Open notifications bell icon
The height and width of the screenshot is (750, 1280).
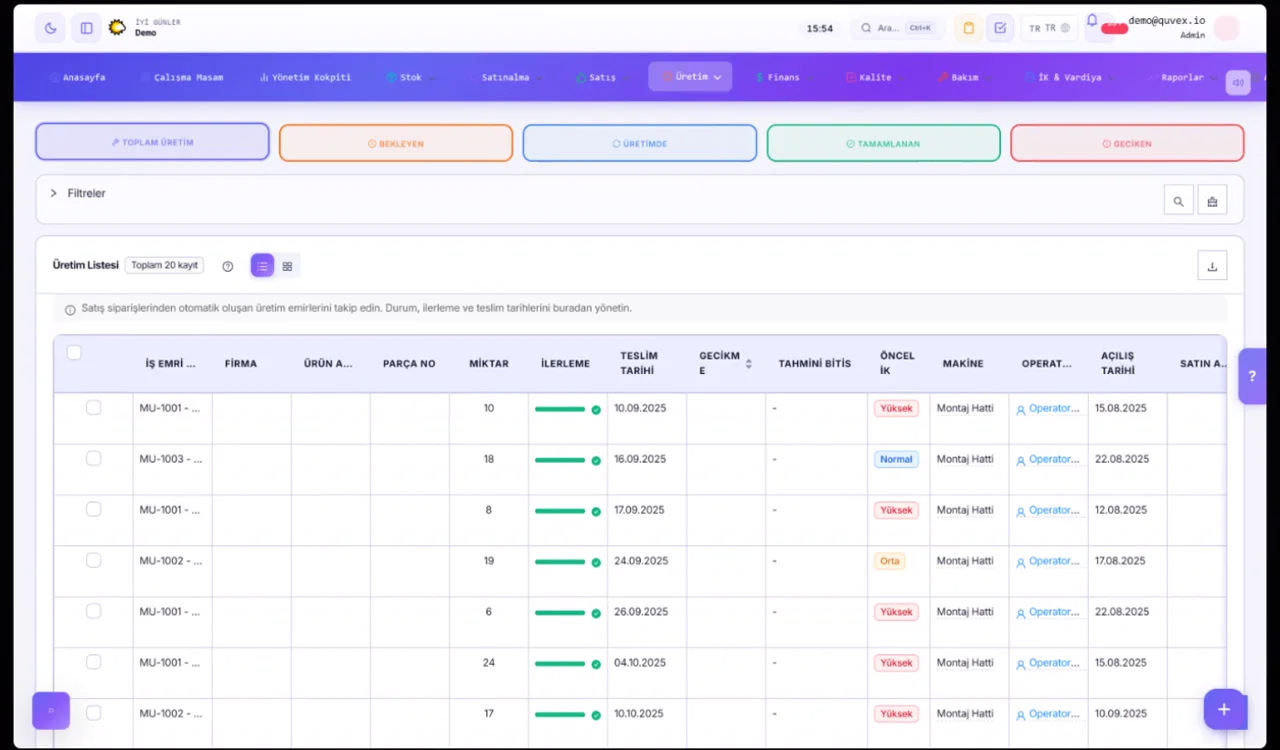tap(1092, 20)
